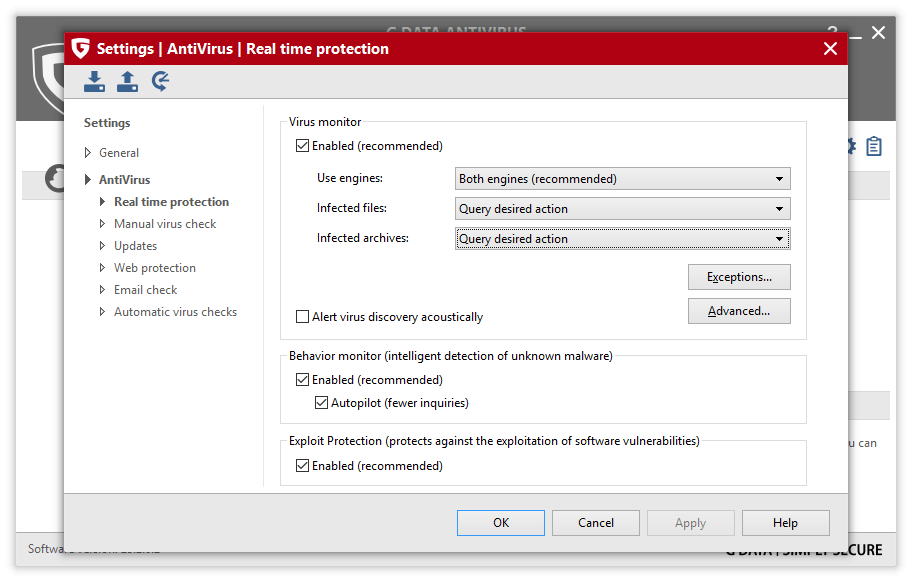Viewport: 912px width, 582px height.
Task: Click the save settings (upload) toolbar icon
Action: (x=127, y=81)
